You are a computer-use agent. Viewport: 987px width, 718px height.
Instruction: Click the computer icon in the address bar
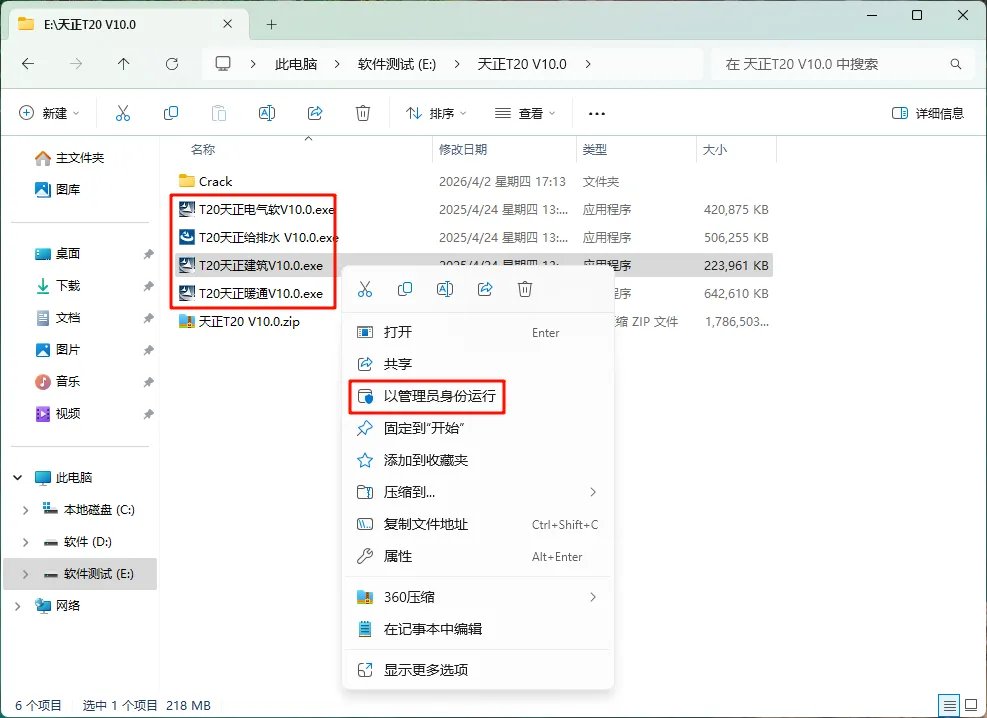(x=223, y=64)
